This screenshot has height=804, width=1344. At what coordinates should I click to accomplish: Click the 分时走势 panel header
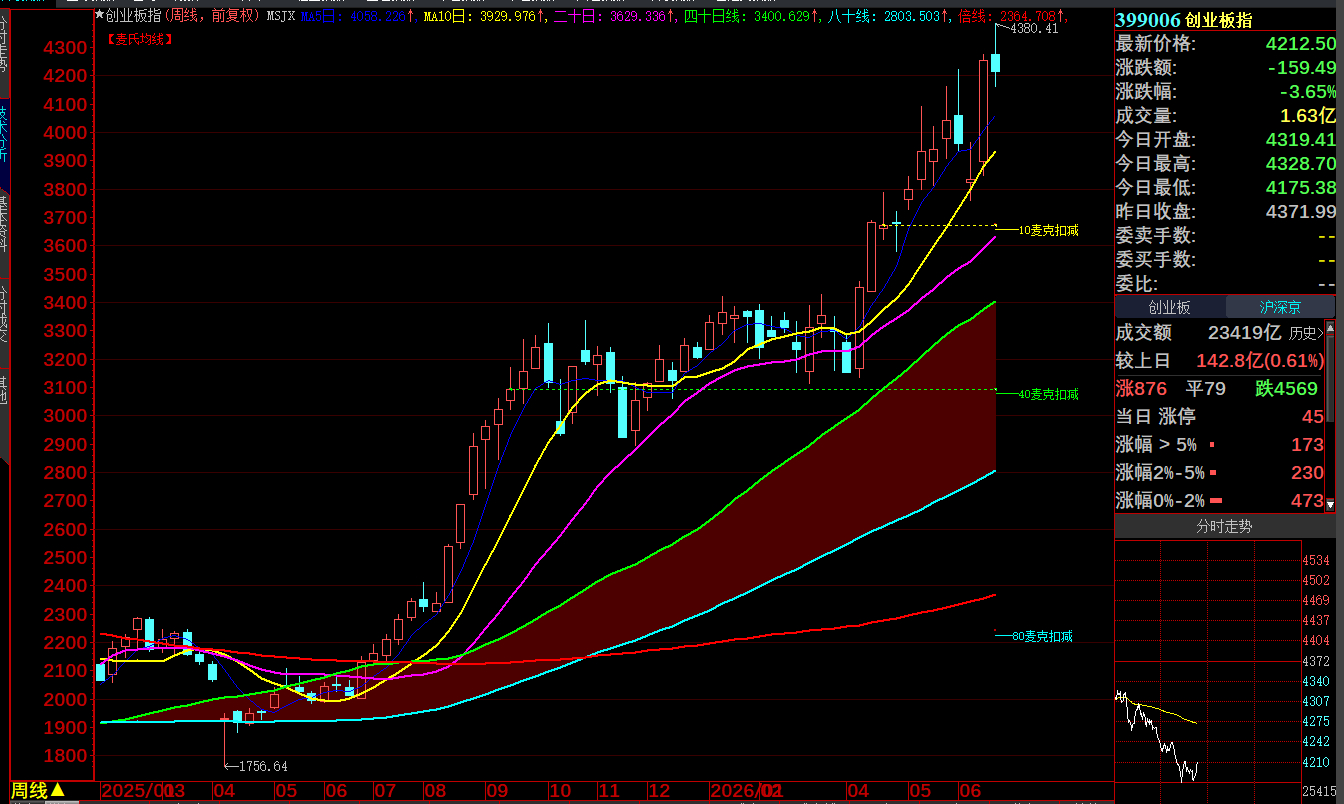[x=1225, y=526]
